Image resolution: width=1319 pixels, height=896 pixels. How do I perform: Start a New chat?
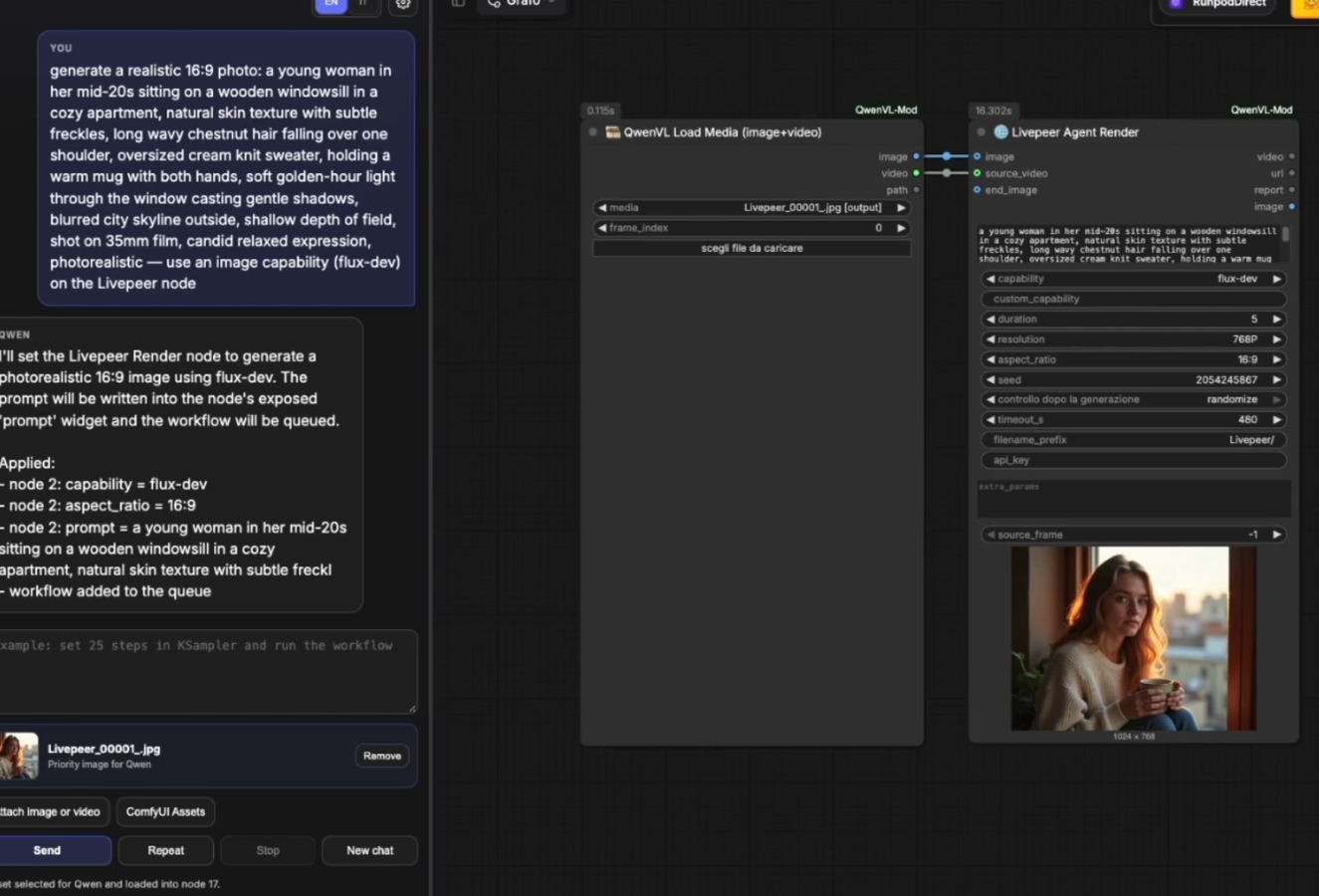[369, 850]
